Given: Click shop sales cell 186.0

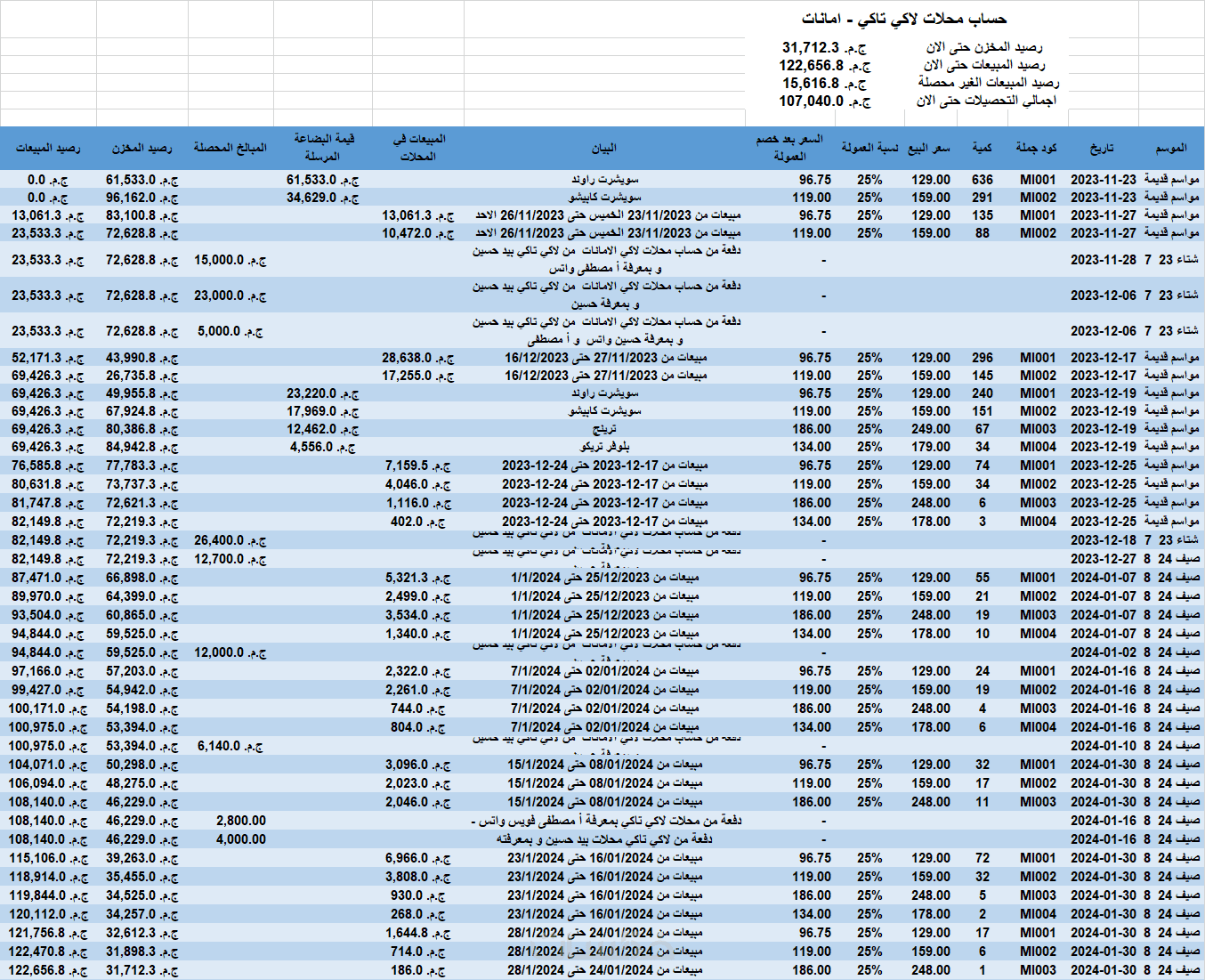Looking at the screenshot, I should click(x=418, y=969).
